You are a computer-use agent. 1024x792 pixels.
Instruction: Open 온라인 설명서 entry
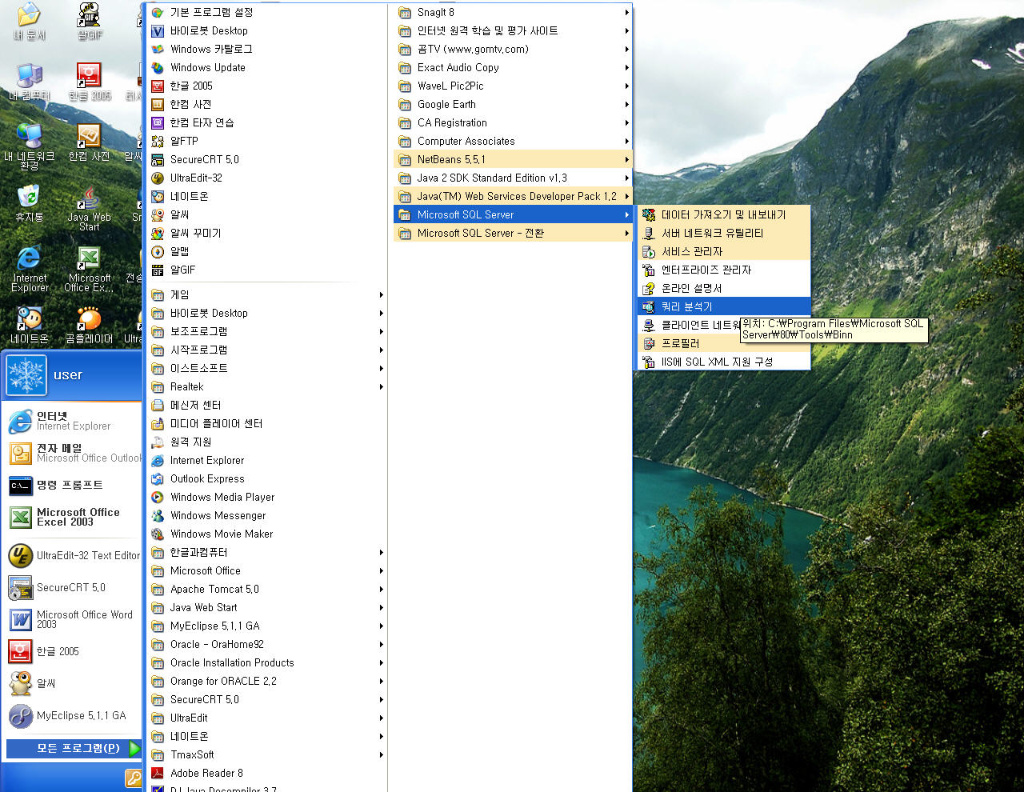(x=724, y=288)
